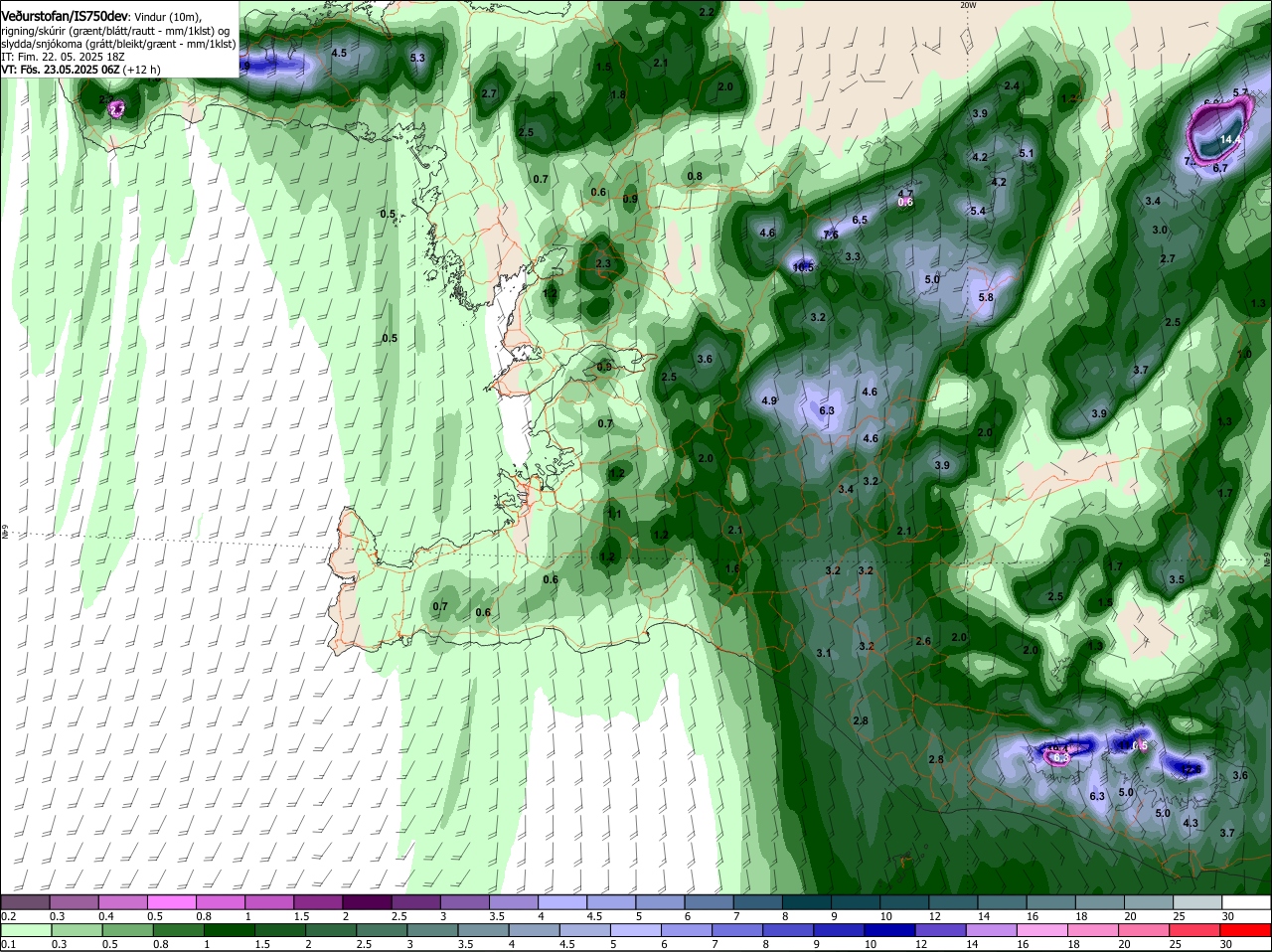Click the '(+12 h)' forecast offset text
The height and width of the screenshot is (952, 1272).
[142, 70]
